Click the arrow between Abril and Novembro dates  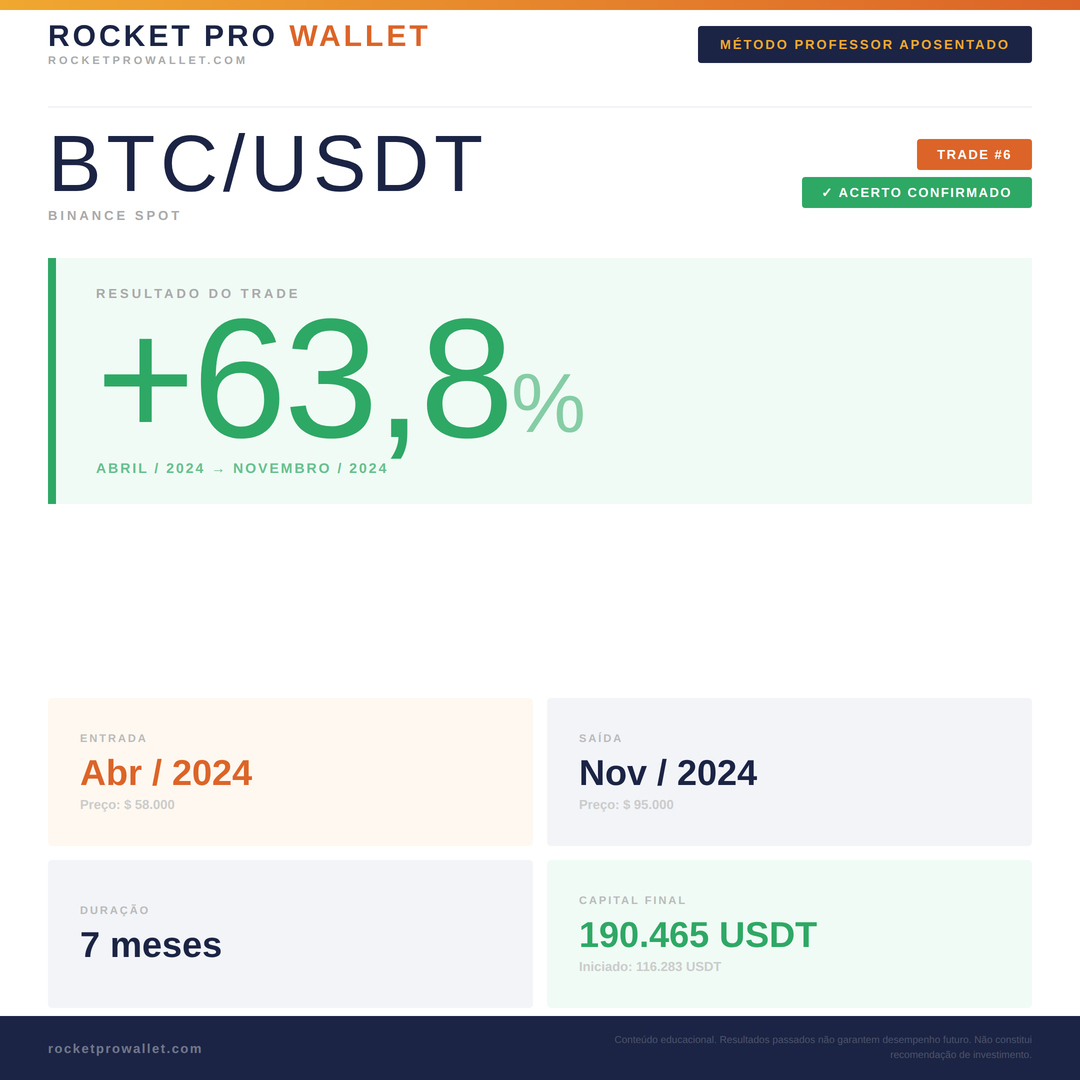(x=218, y=470)
